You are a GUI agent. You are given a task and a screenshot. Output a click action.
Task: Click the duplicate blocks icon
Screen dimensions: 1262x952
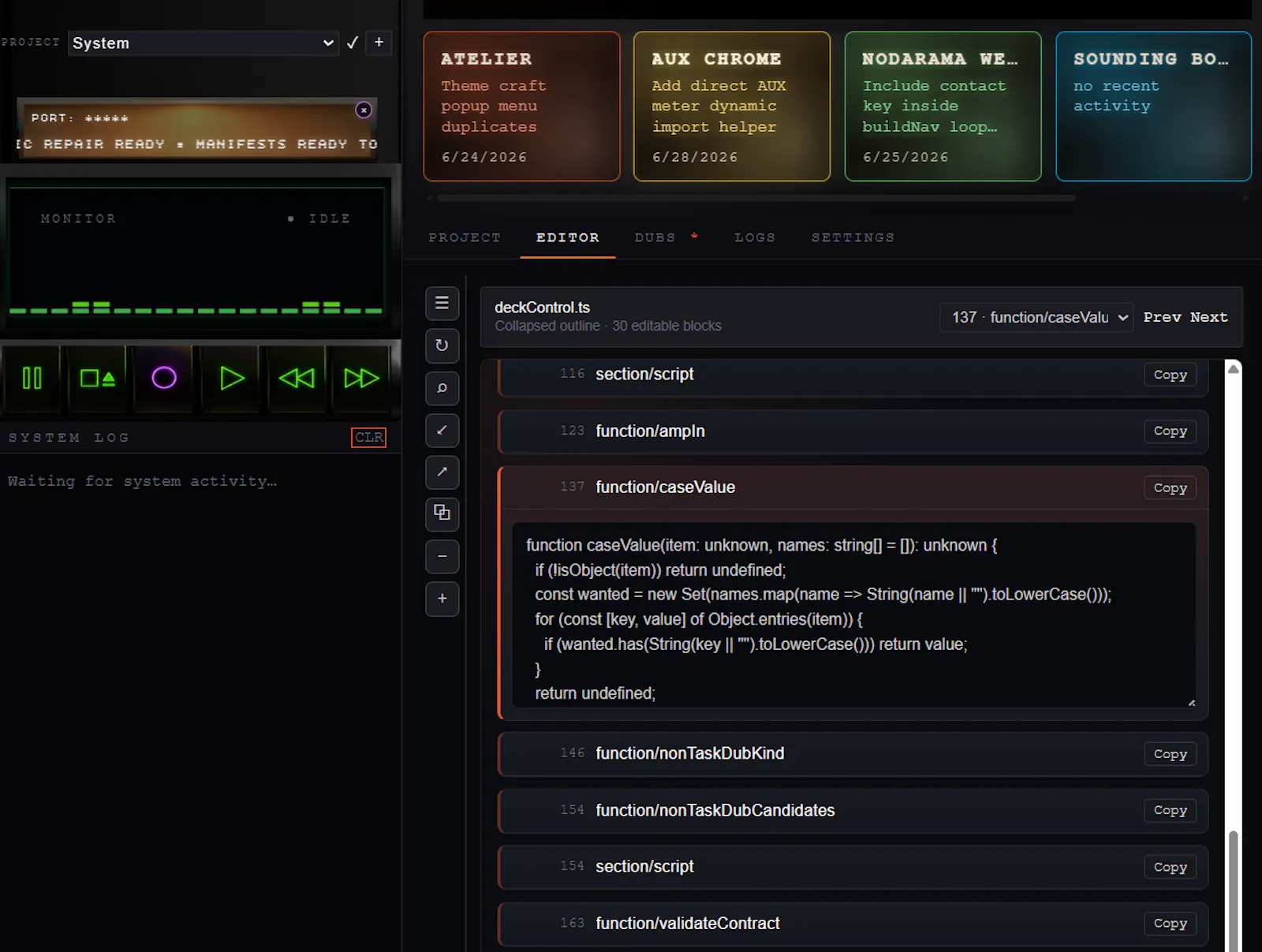pyautogui.click(x=442, y=513)
